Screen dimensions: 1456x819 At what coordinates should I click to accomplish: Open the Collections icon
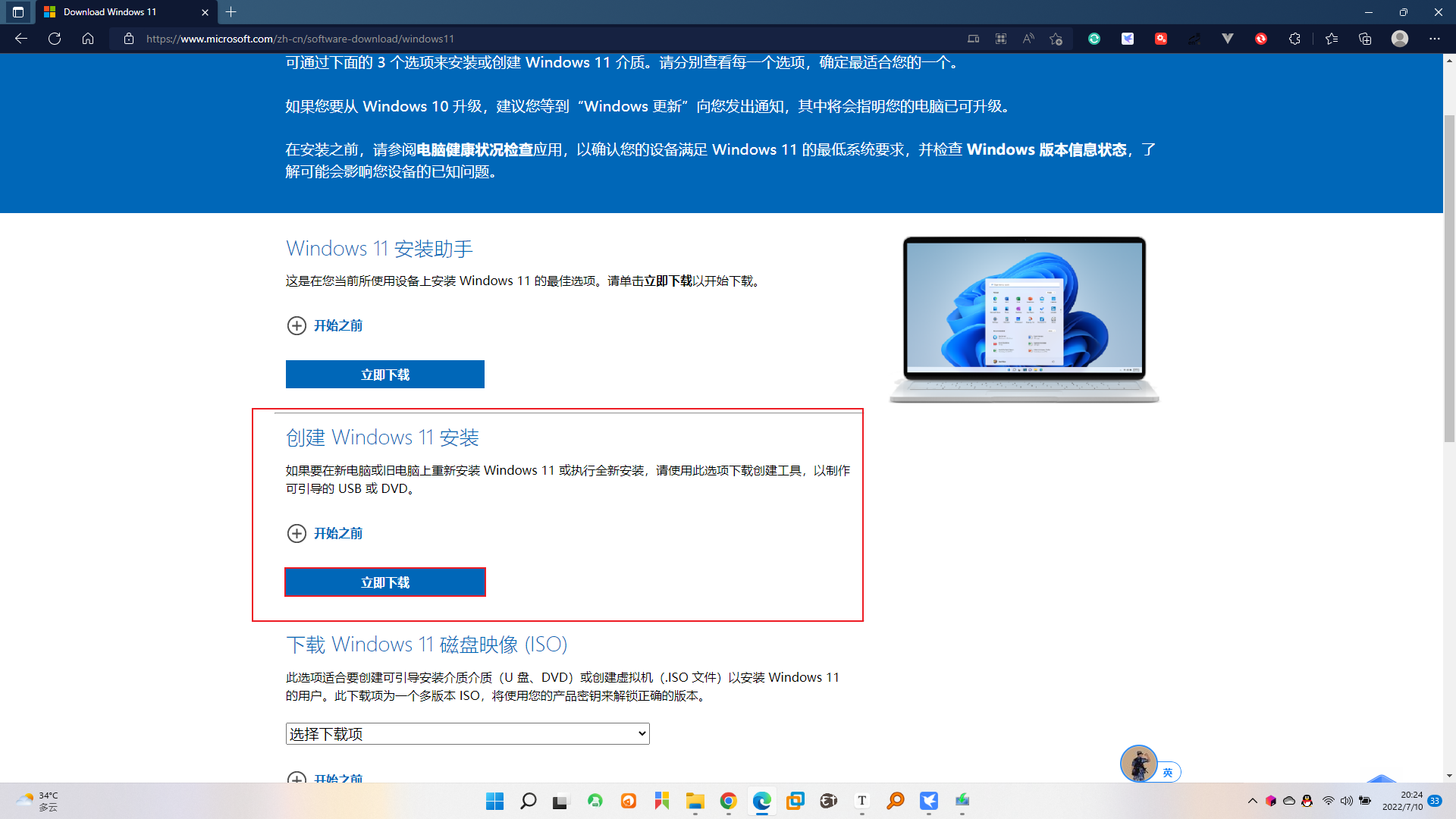click(1365, 39)
